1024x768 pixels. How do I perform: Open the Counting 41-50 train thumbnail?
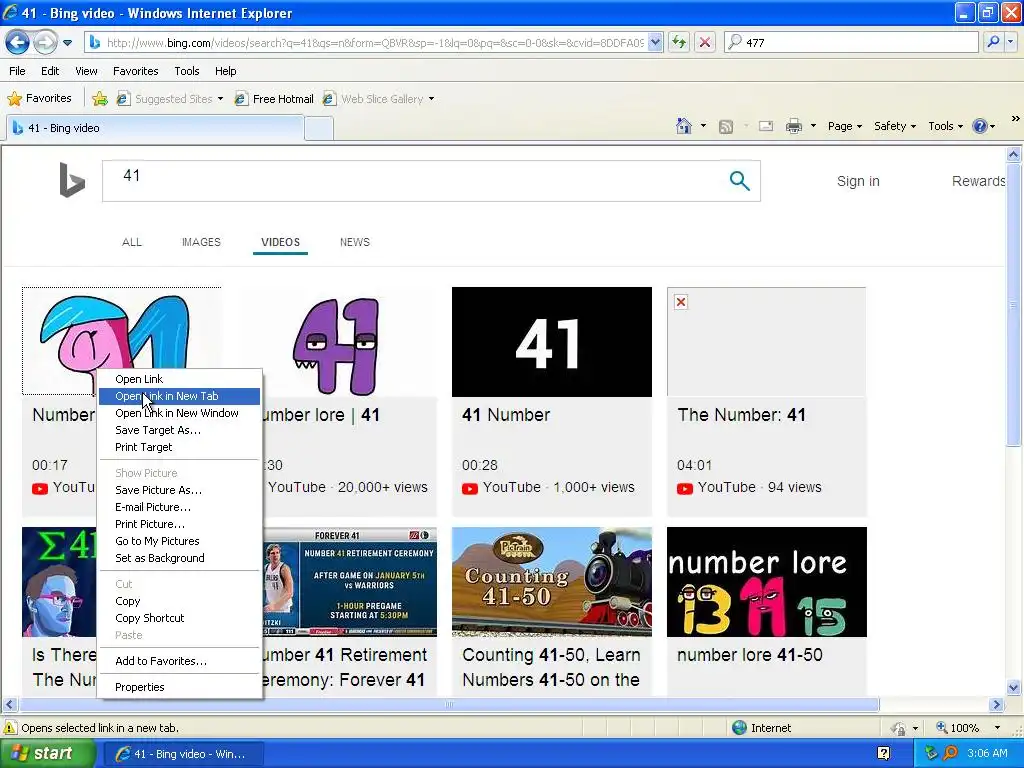pos(552,582)
